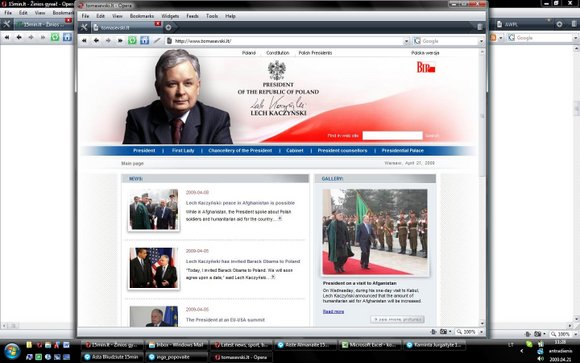
Task: Click the wand icon beside address bar
Action: (157, 41)
